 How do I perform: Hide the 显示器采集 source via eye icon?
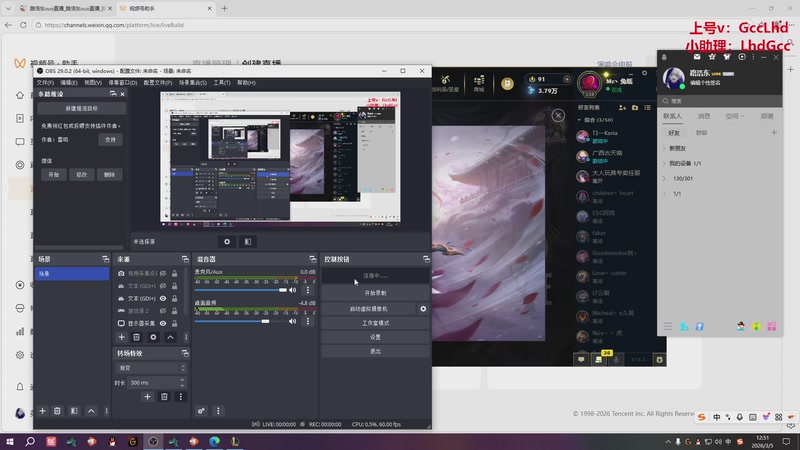pyautogui.click(x=163, y=323)
